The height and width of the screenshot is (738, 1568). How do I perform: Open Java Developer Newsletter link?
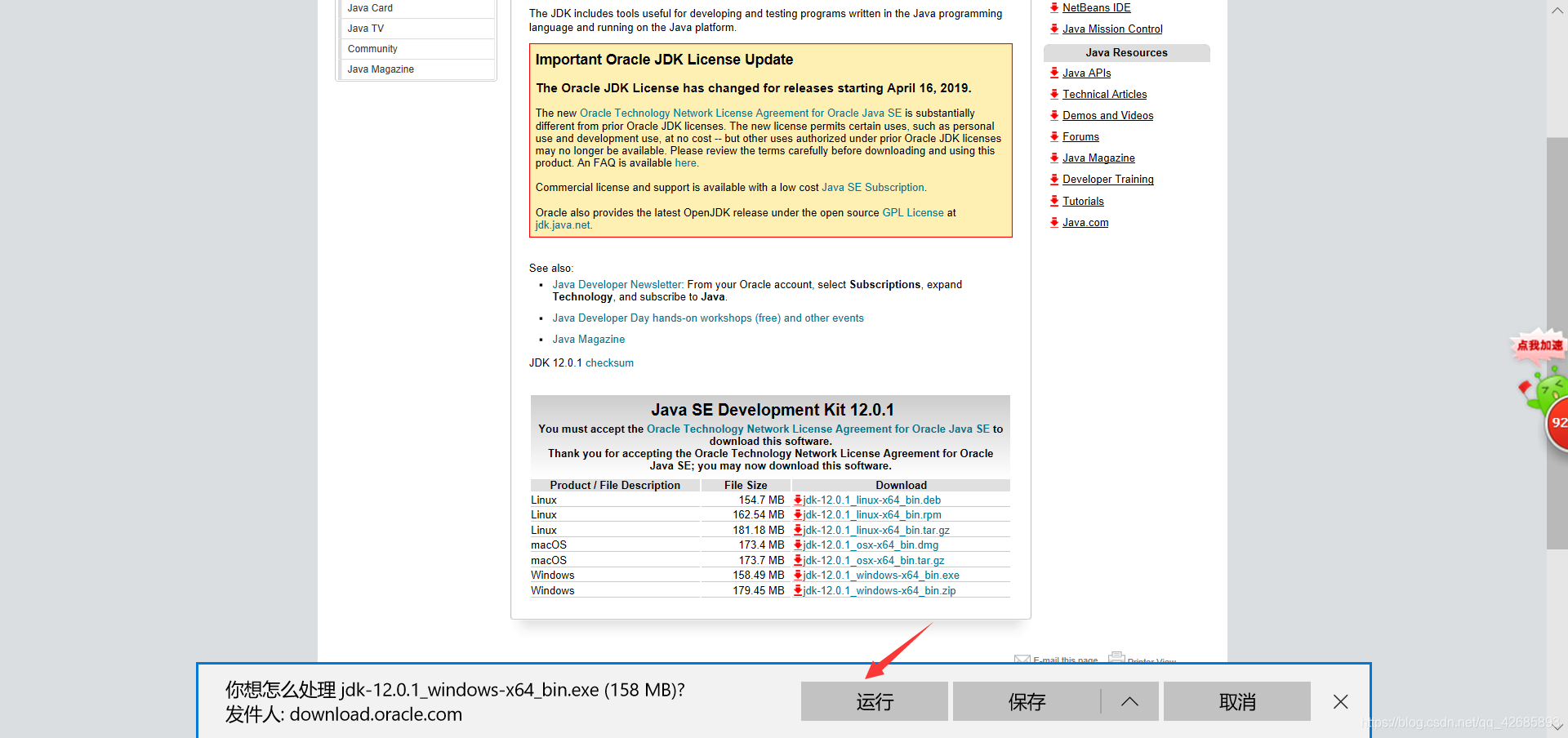pyautogui.click(x=617, y=285)
